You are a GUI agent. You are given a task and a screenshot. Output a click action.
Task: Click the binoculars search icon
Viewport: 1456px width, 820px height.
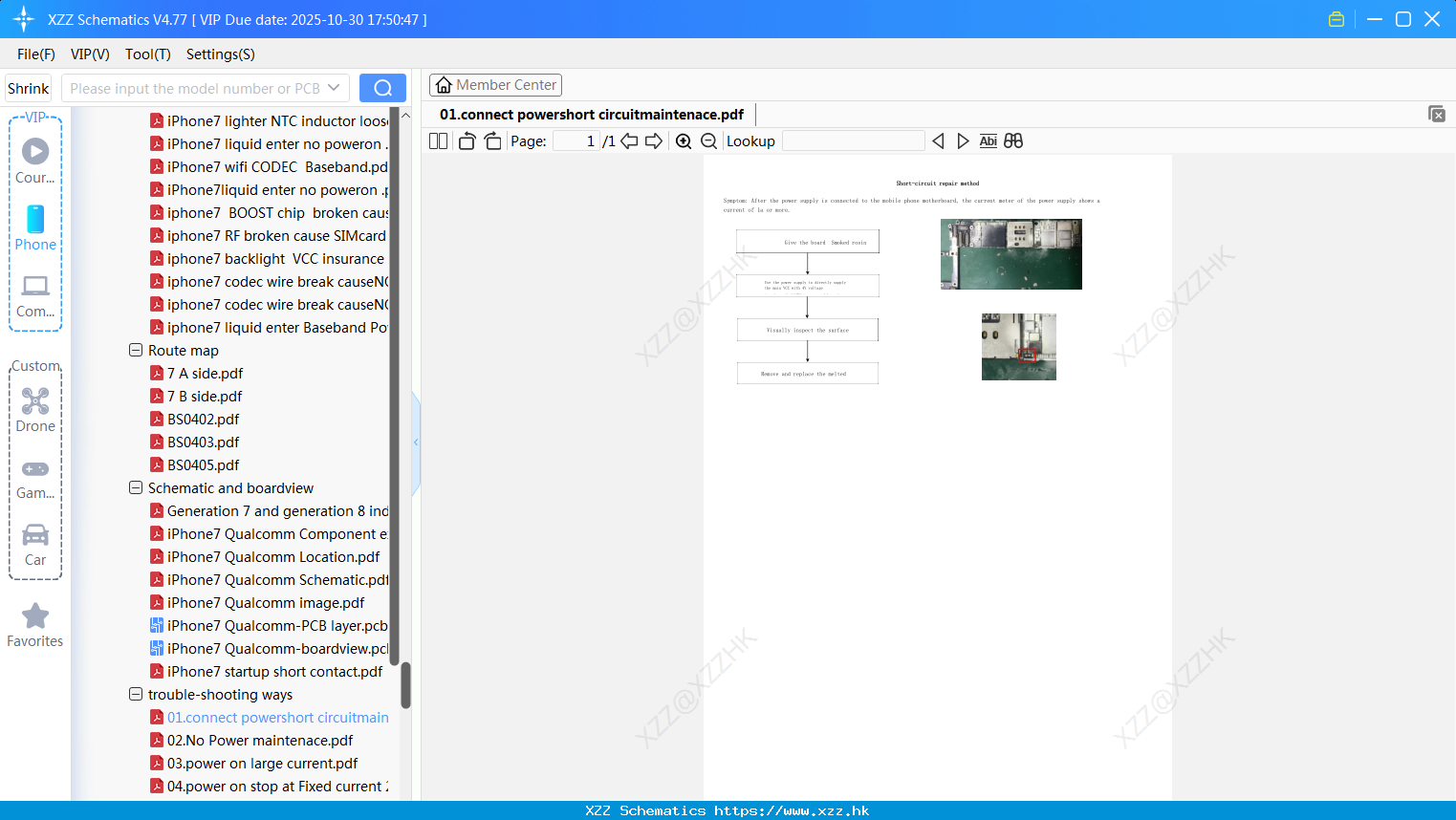(x=1013, y=141)
